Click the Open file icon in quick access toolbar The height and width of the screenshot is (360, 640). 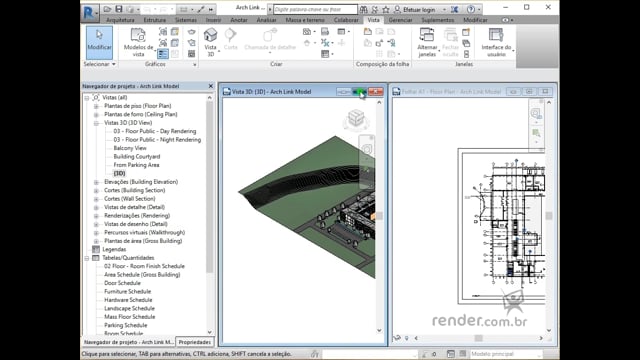(x=107, y=9)
